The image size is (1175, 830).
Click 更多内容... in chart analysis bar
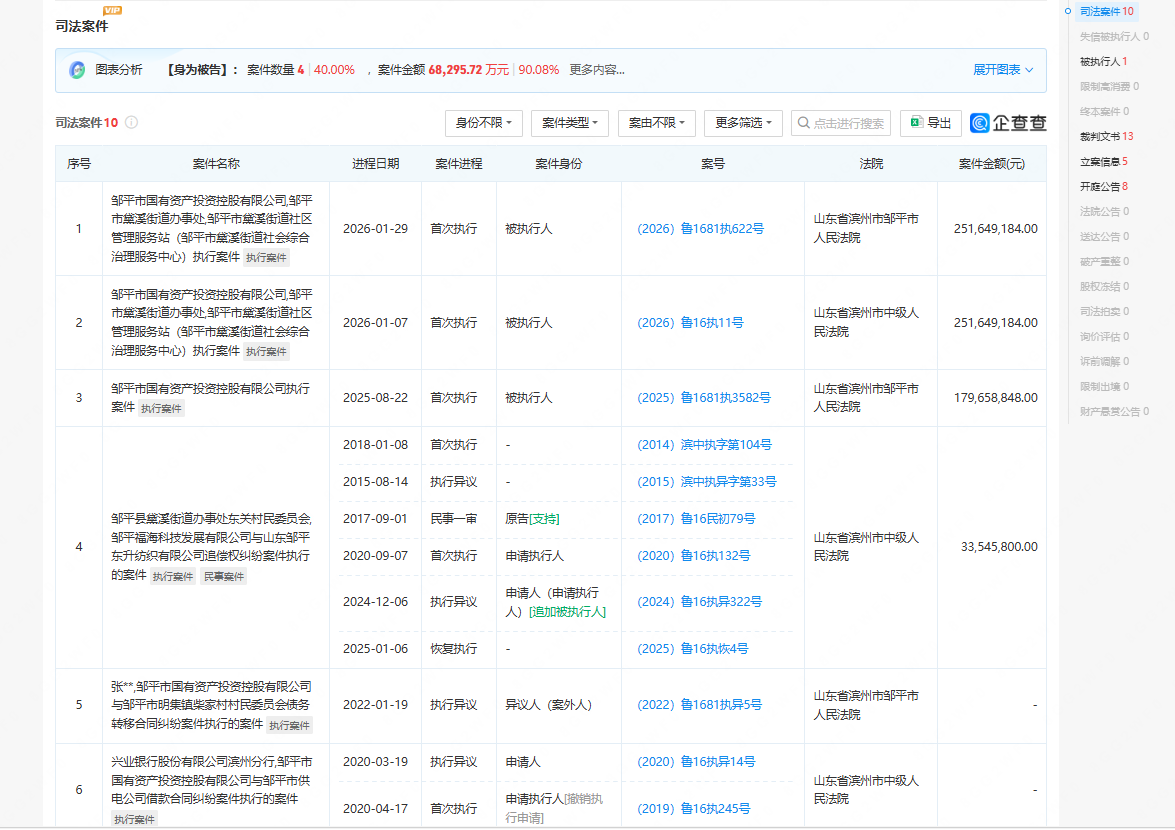coord(597,70)
